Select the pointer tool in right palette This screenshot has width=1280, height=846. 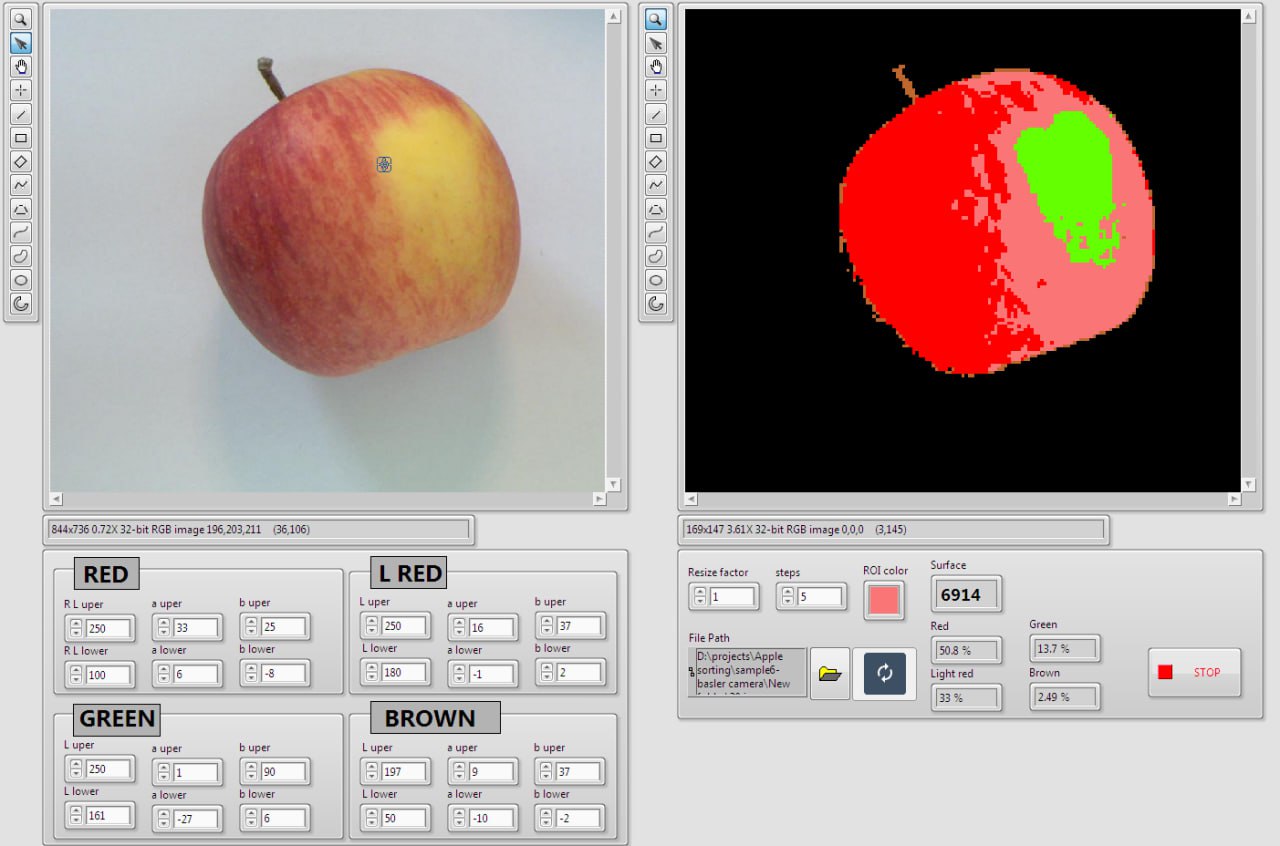pos(656,43)
